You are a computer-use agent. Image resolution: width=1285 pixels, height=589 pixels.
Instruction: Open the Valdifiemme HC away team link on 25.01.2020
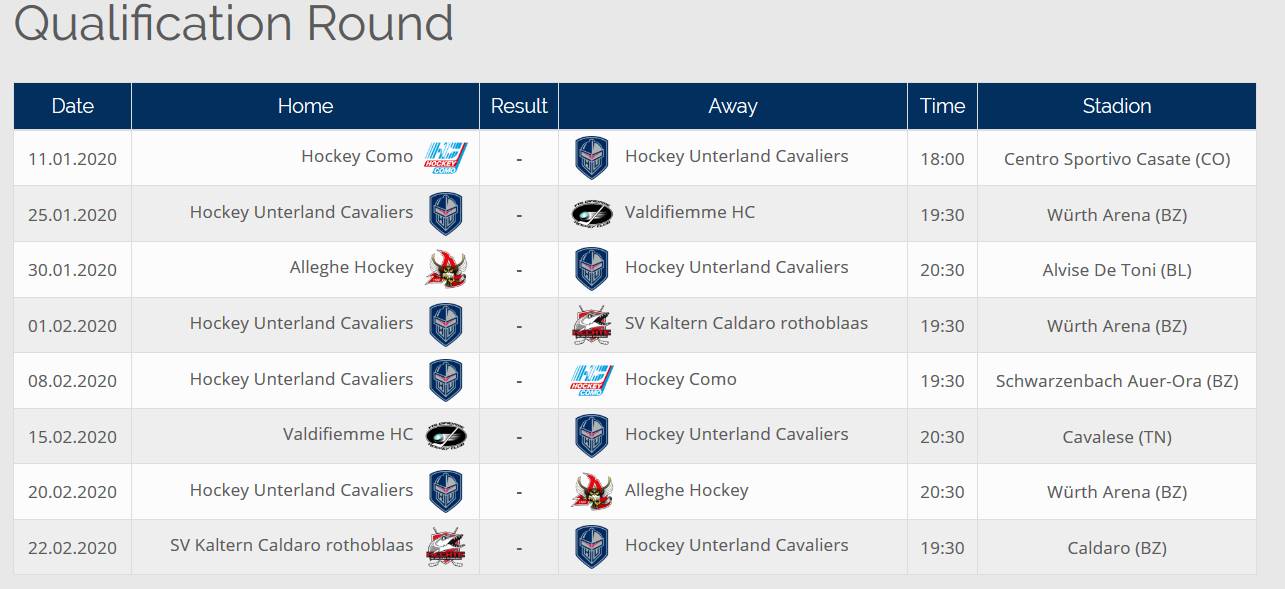[x=690, y=212]
